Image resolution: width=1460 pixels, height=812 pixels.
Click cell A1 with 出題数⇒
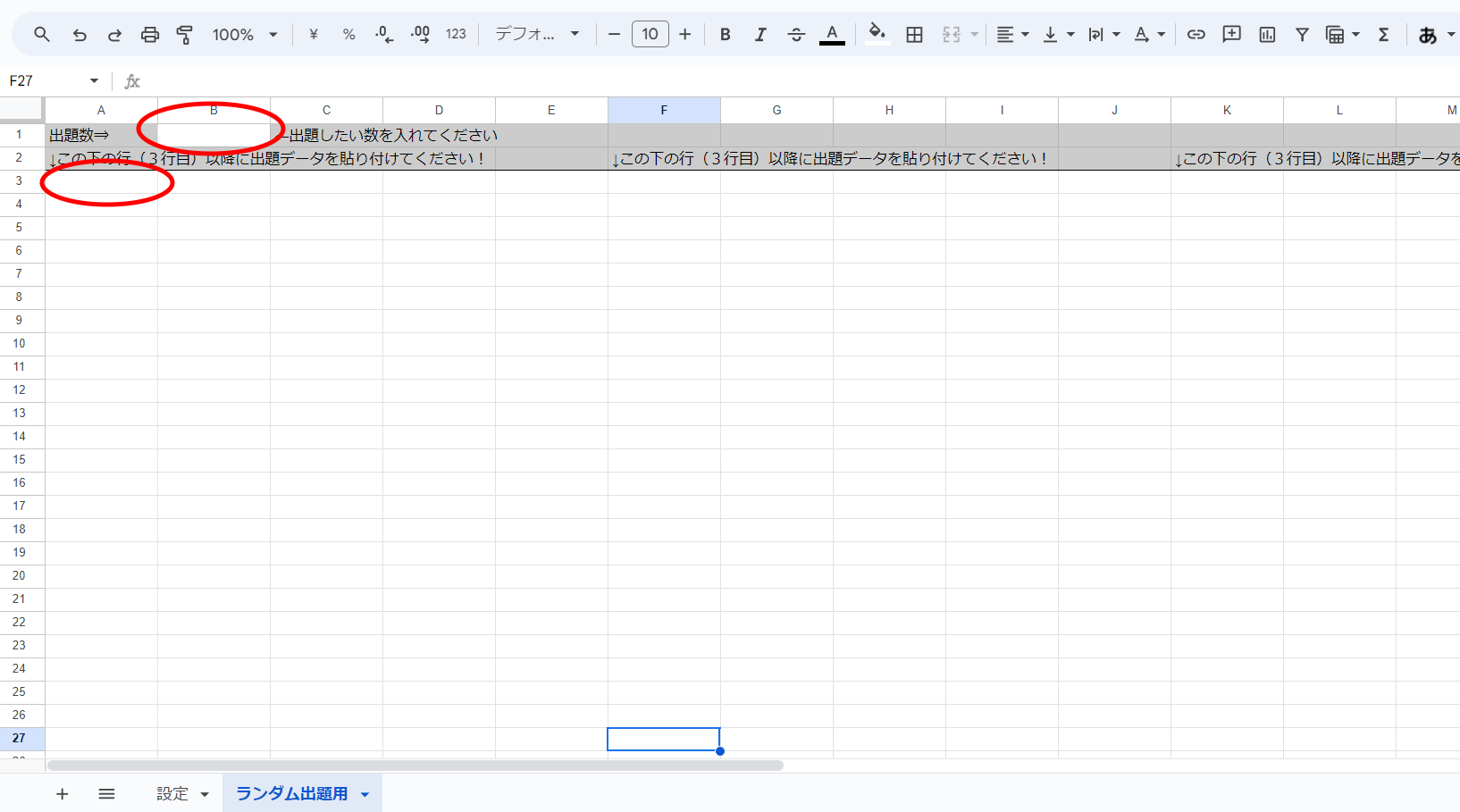[x=101, y=135]
